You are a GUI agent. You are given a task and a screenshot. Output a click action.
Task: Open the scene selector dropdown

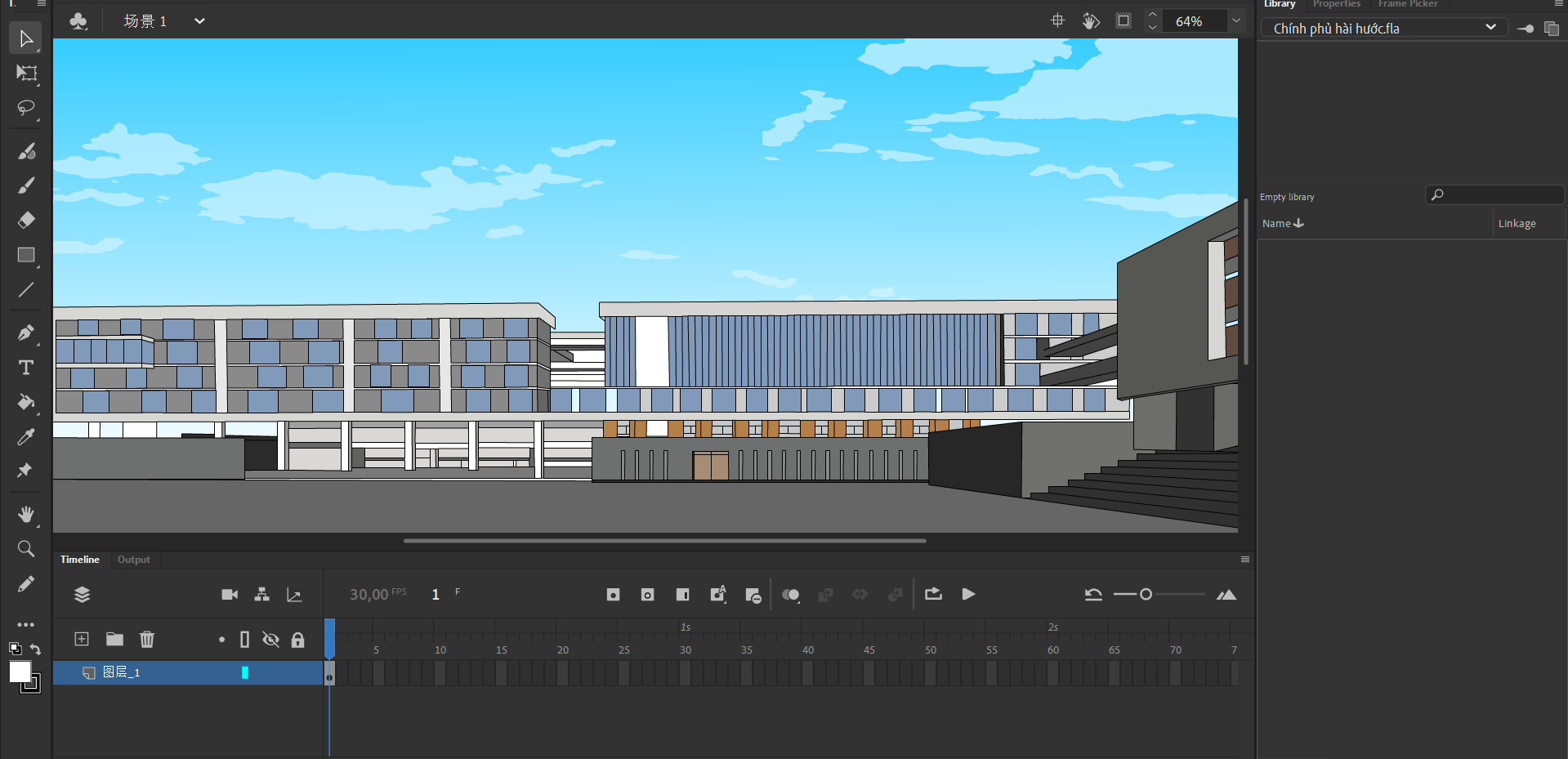click(199, 21)
